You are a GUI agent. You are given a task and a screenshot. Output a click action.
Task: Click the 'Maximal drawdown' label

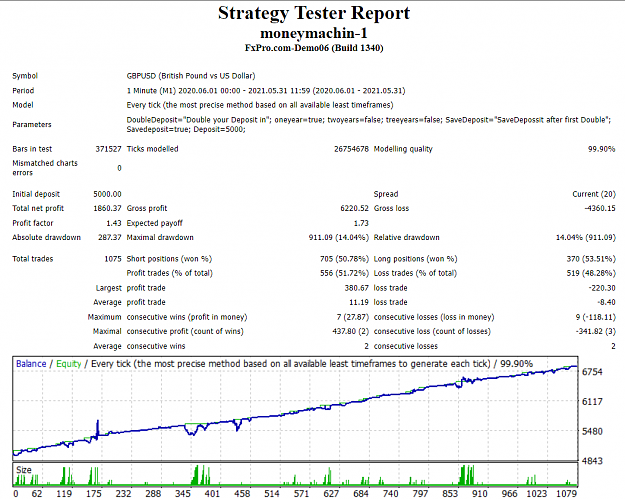pos(160,238)
